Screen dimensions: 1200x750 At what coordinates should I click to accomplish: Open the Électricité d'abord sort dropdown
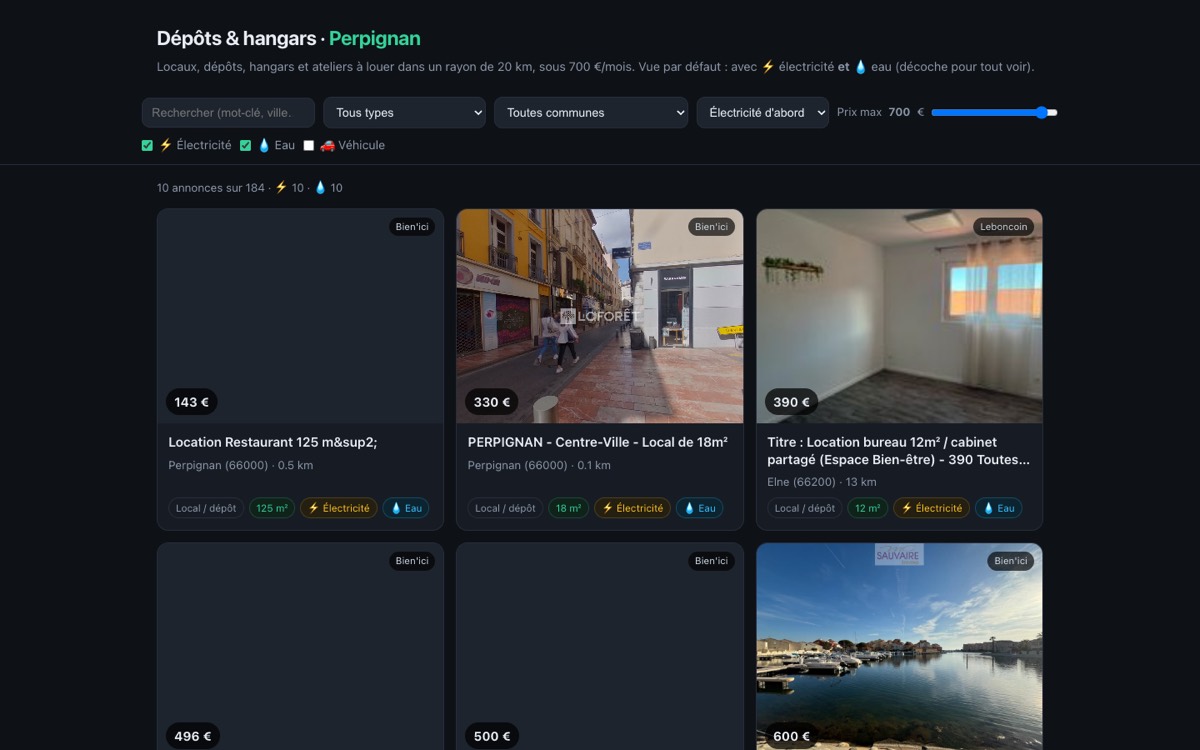pos(763,112)
